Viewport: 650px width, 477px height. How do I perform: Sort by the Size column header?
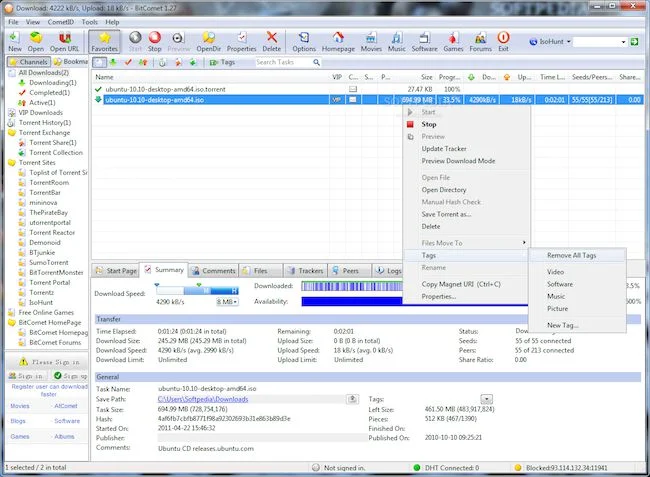click(427, 77)
